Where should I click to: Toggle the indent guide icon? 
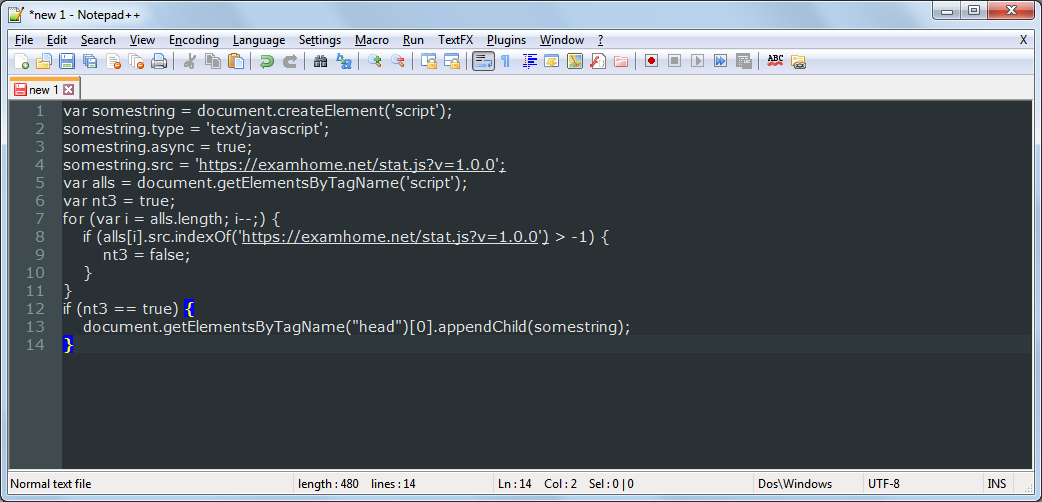(530, 62)
